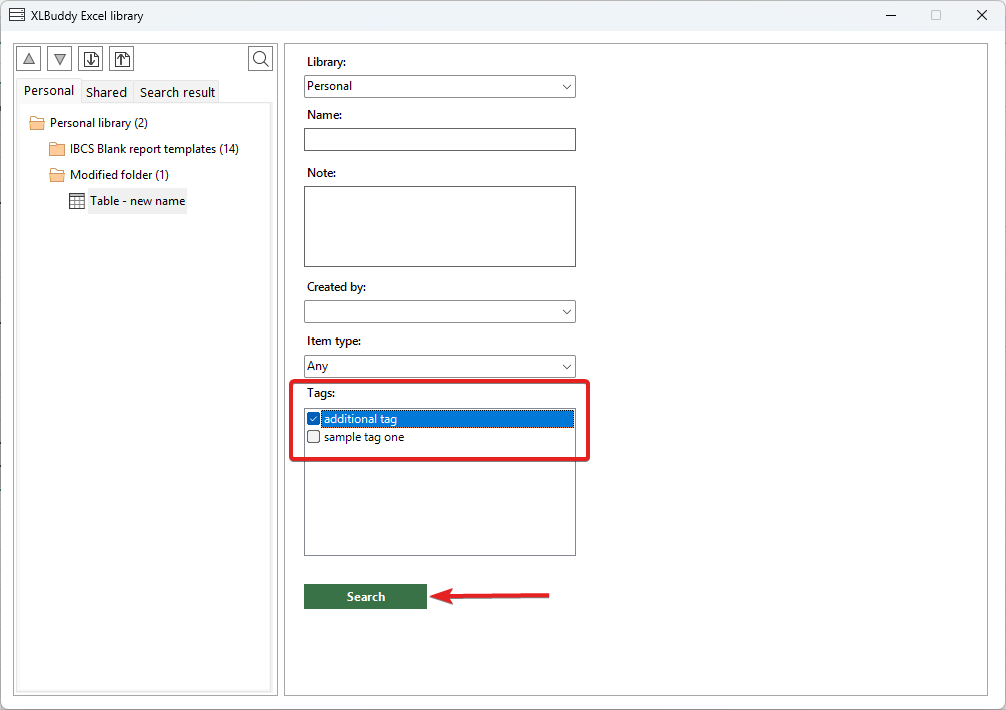
Task: Click the IBCS Blank report templates folder icon
Action: (57, 149)
